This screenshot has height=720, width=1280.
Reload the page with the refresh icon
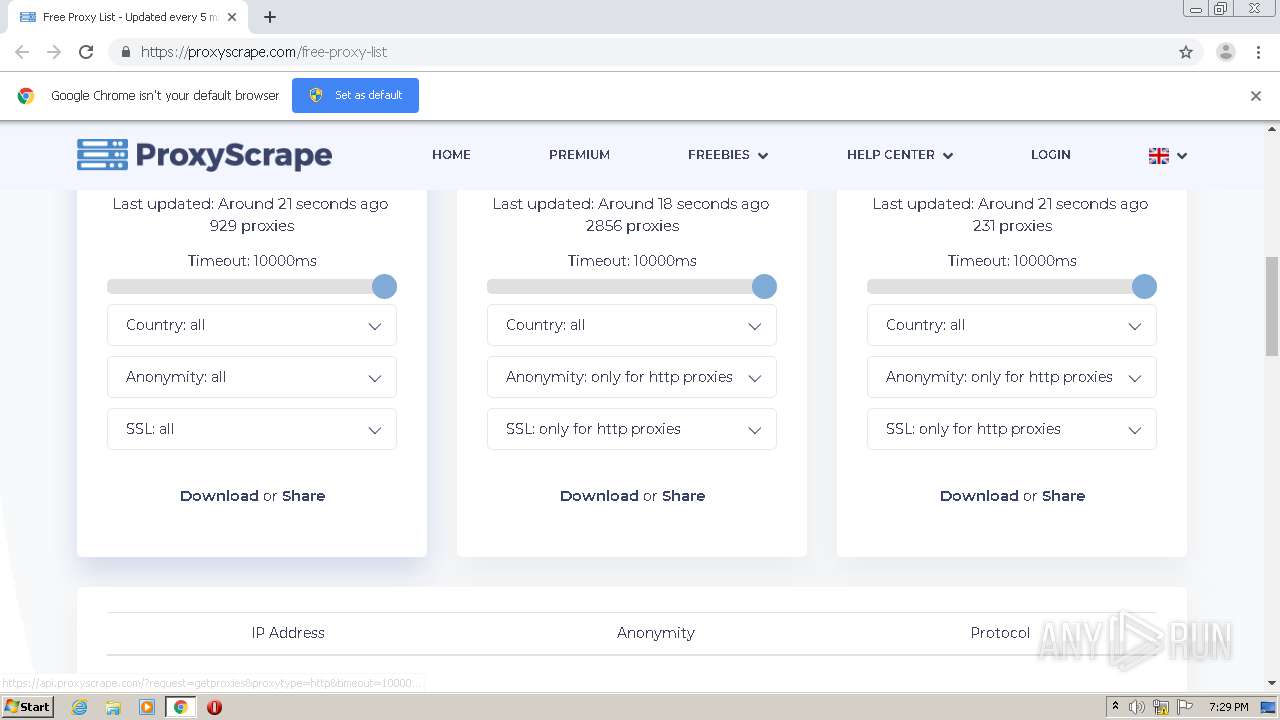86,52
